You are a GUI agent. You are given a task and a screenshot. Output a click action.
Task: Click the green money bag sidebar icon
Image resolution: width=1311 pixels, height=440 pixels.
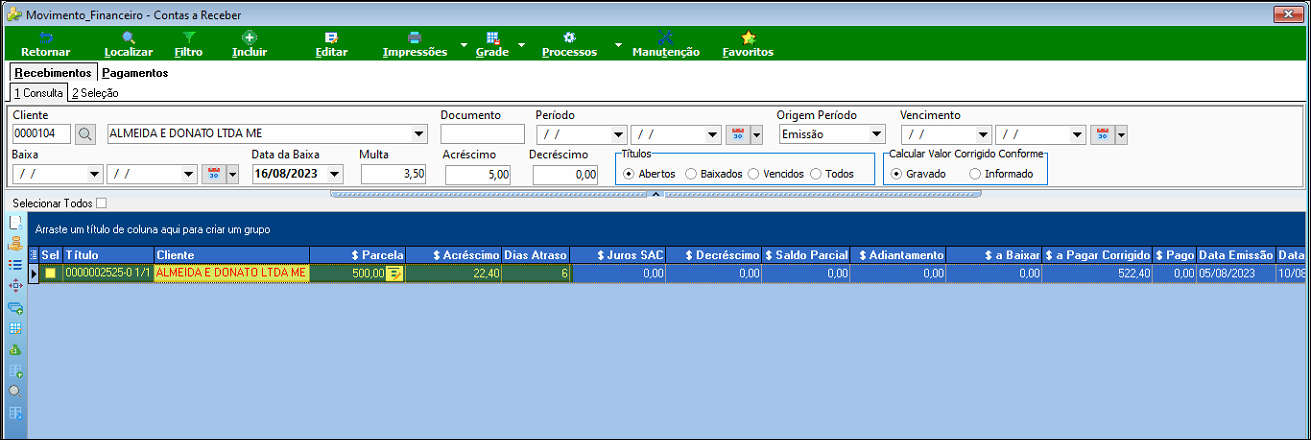pos(15,349)
